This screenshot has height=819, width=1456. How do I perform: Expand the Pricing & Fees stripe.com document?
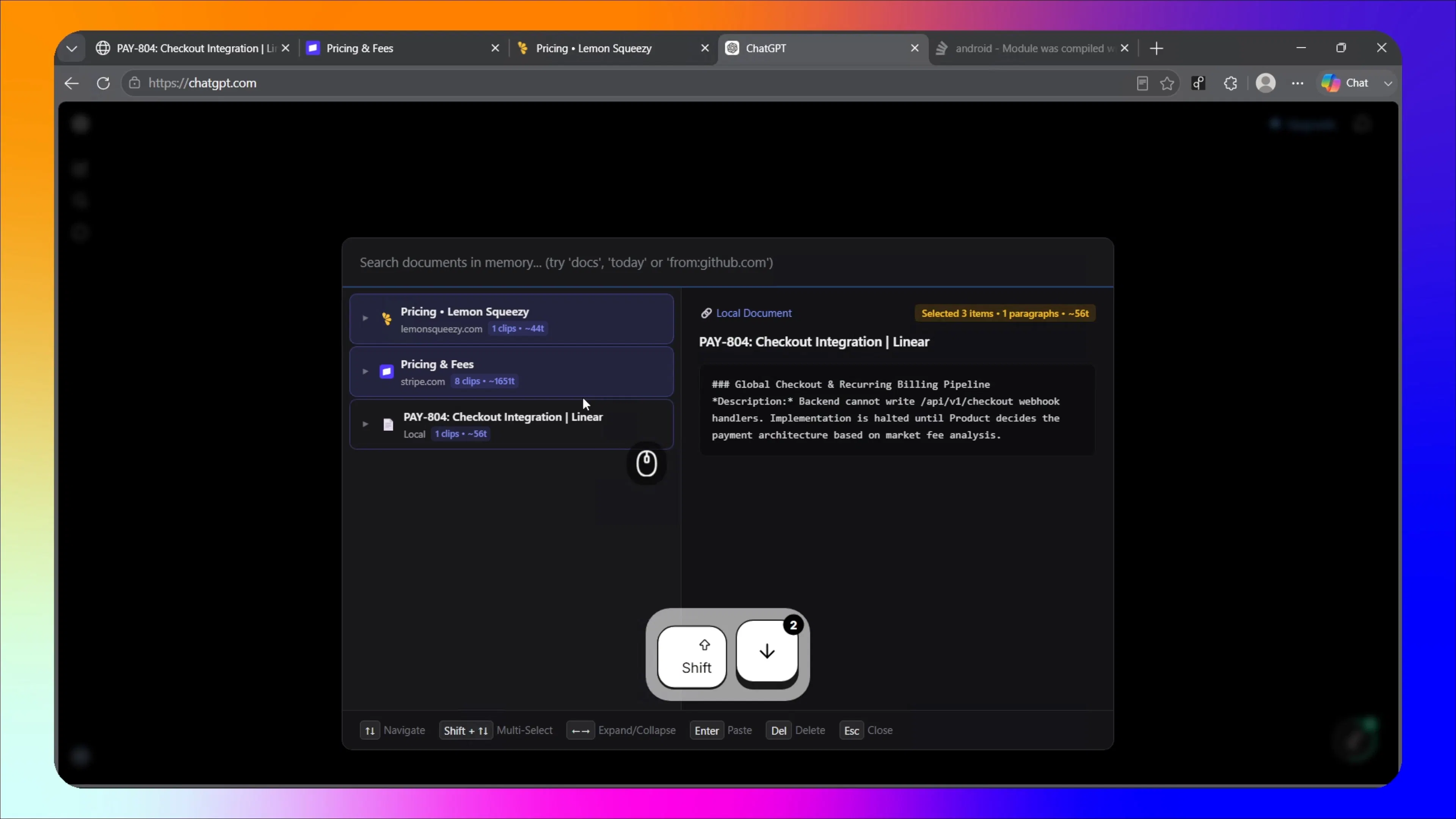(365, 371)
